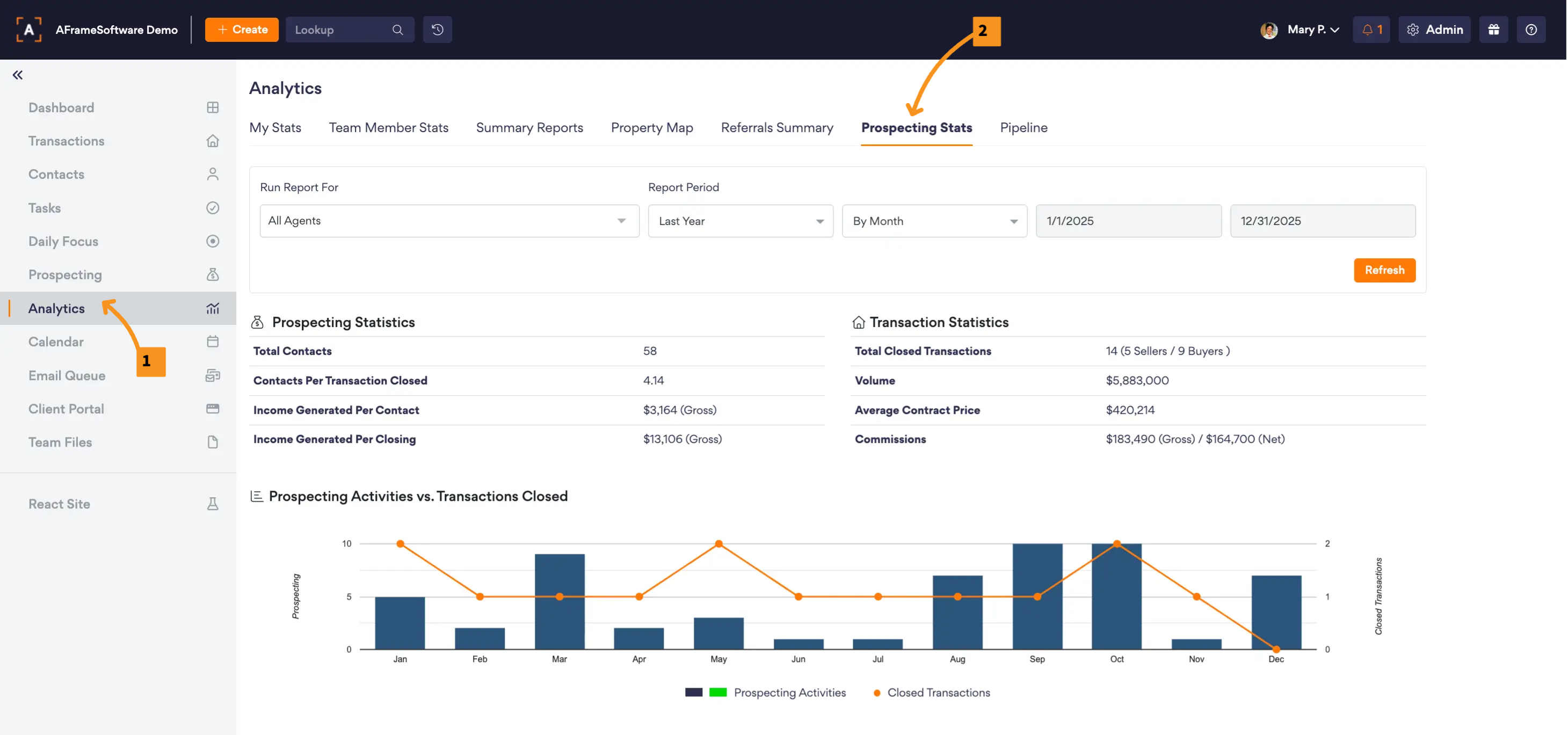
Task: Click the 1/1/2025 start date field
Action: click(1128, 221)
